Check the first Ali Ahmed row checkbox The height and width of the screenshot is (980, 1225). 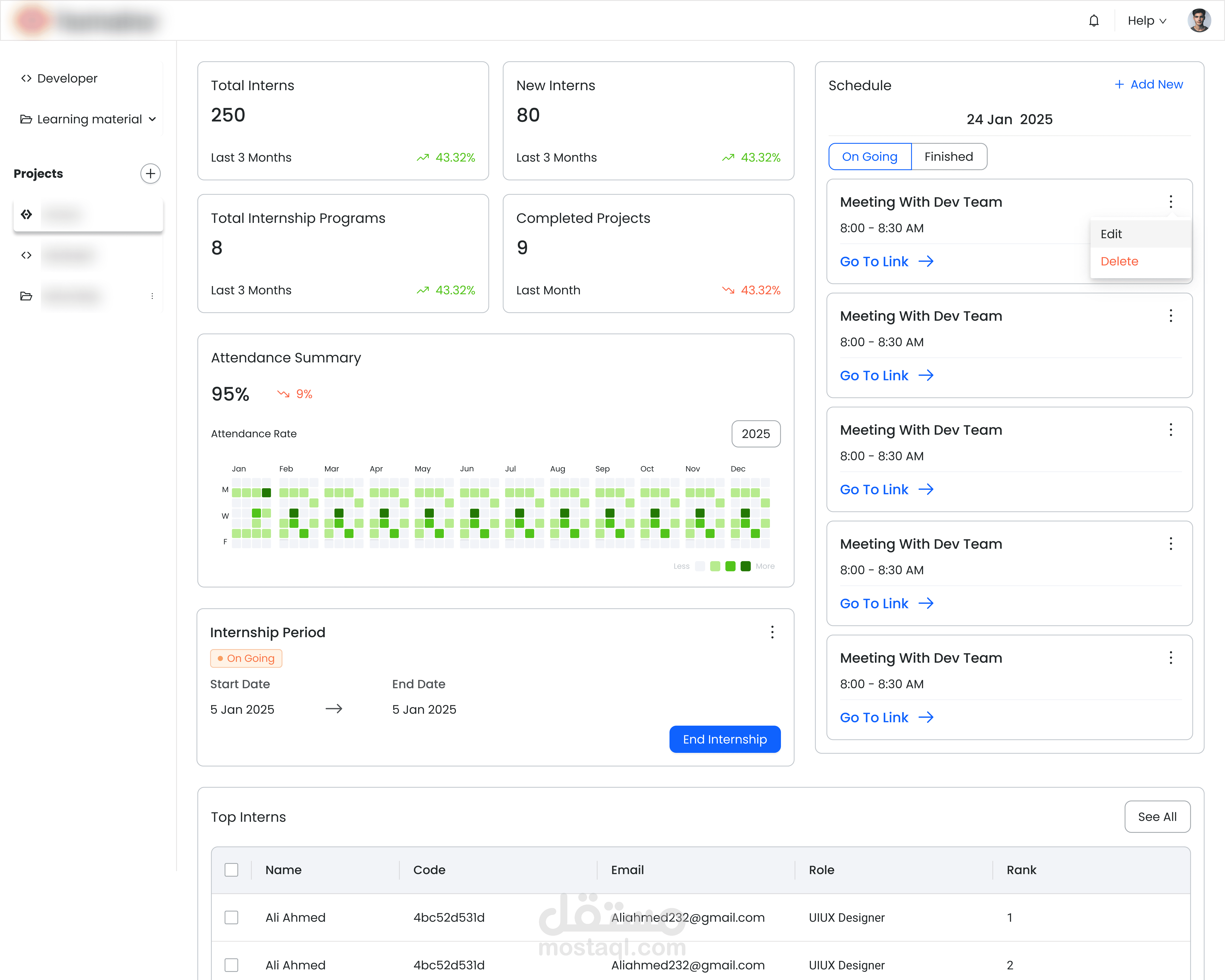(231, 917)
